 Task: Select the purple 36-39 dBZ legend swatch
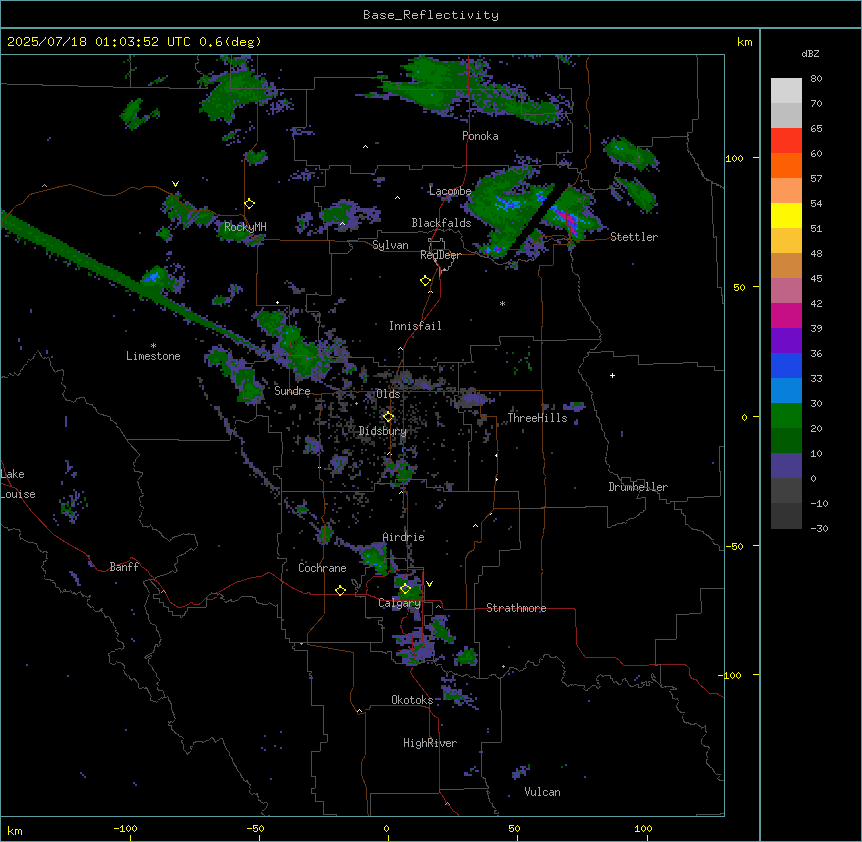coord(786,341)
